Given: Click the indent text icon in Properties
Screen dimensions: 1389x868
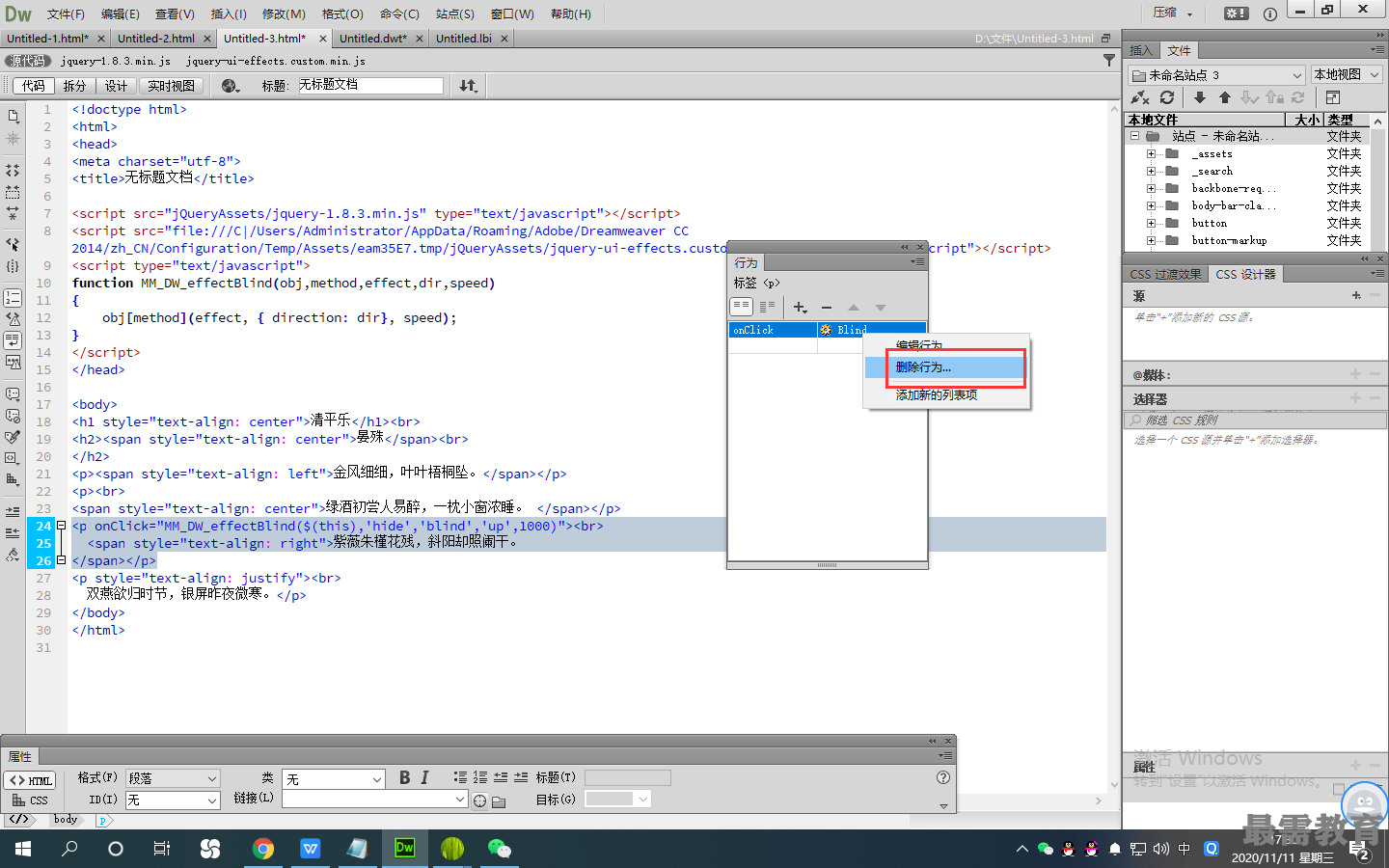Looking at the screenshot, I should pos(521,777).
